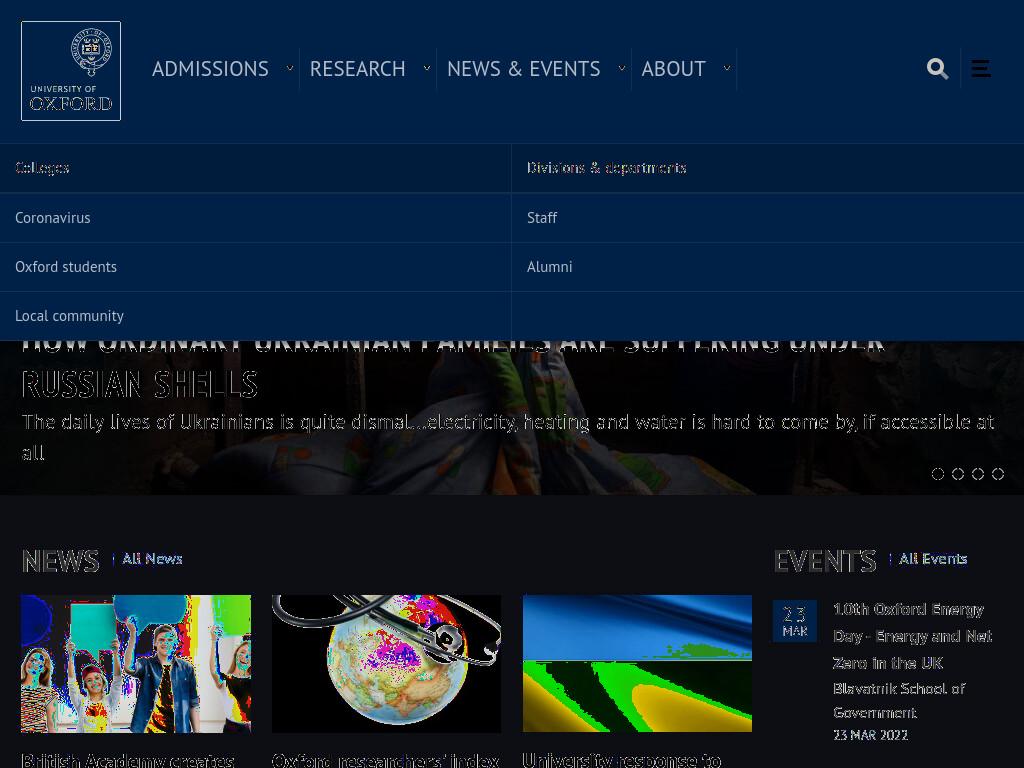Click the University of Oxford logo
Screen dimensions: 1024x768
[71, 71]
